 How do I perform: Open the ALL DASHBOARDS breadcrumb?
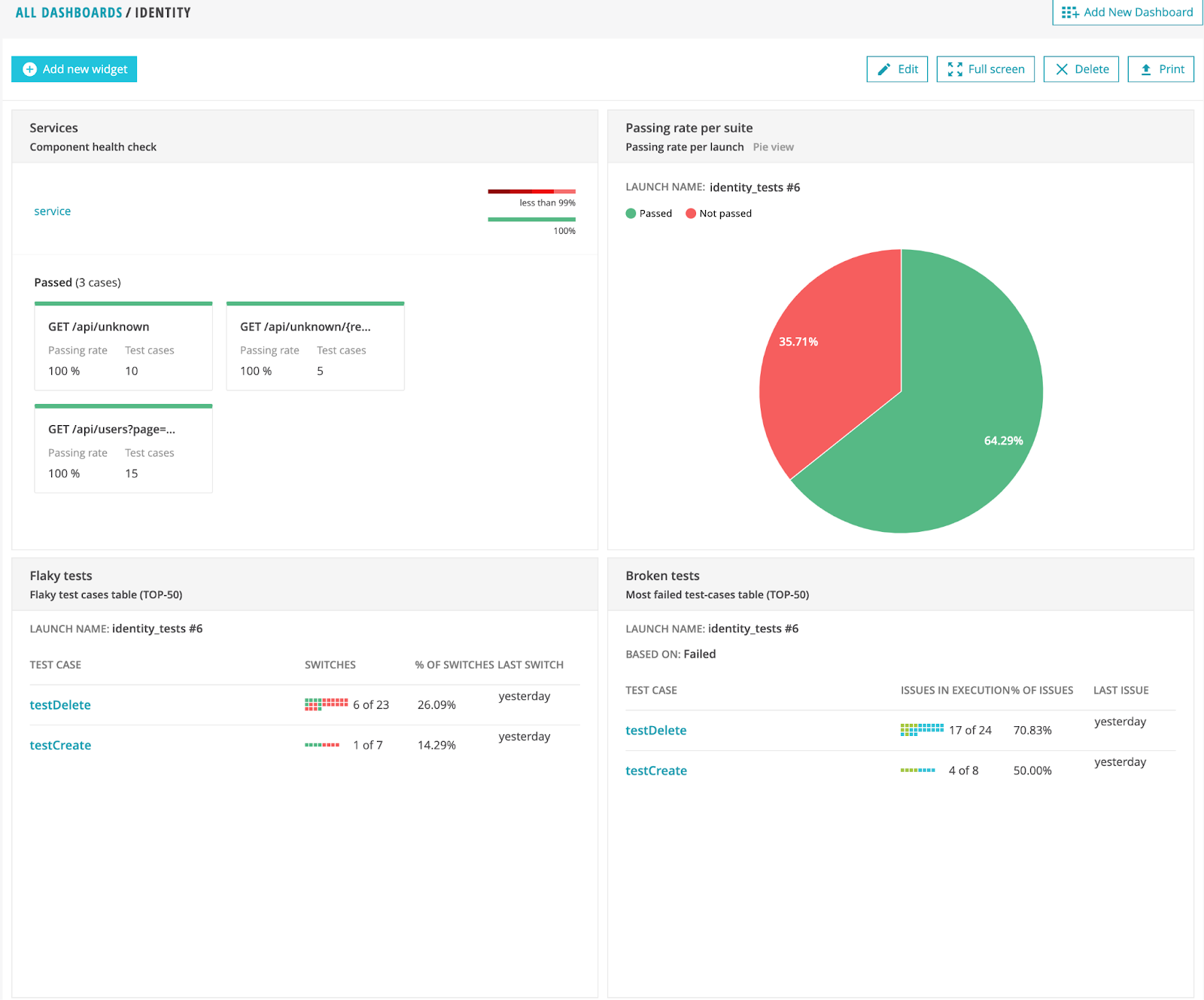(x=70, y=12)
